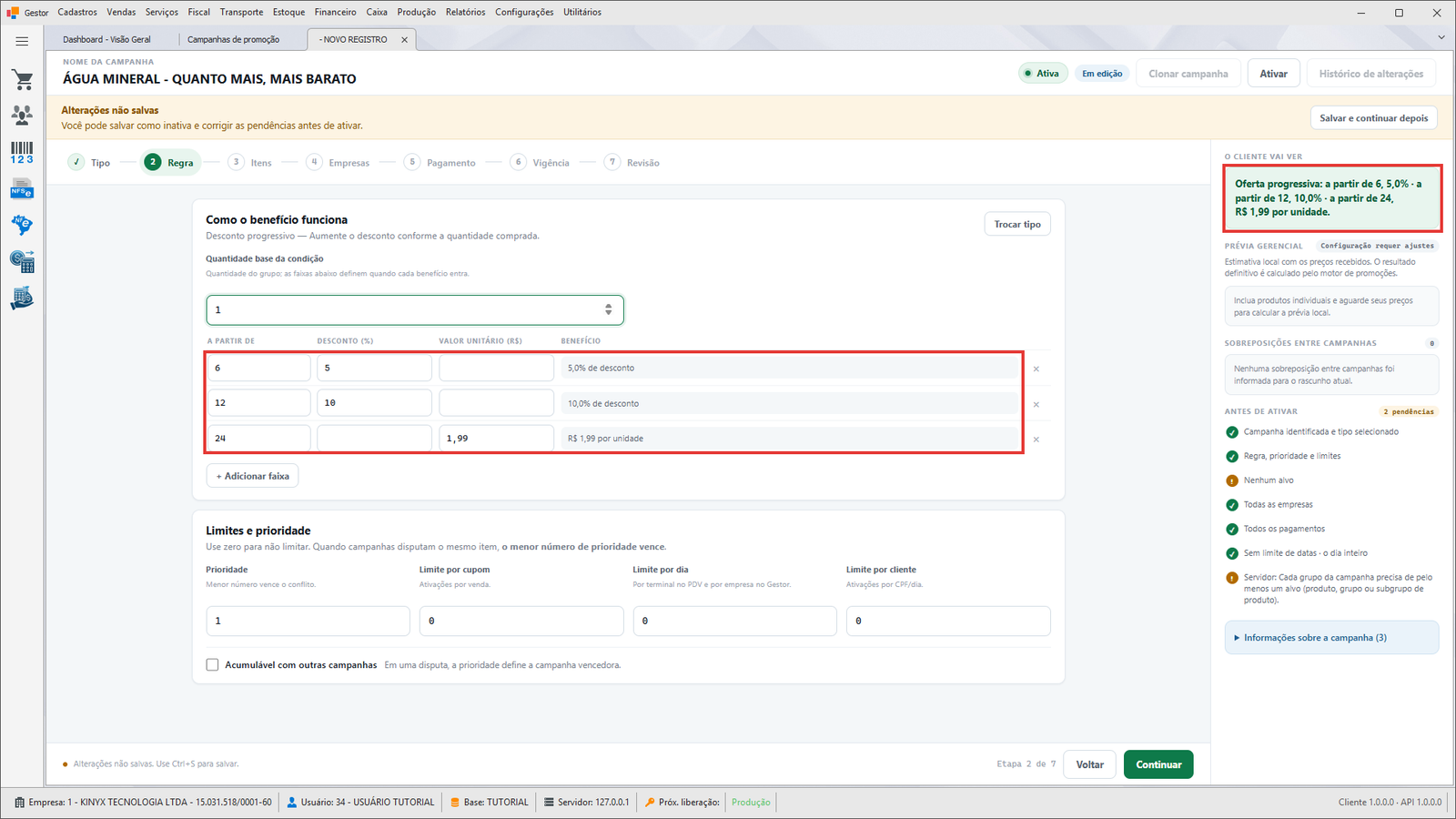Viewport: 1456px width, 819px height.
Task: Go to the Vigência wizard step
Action: pyautogui.click(x=541, y=162)
